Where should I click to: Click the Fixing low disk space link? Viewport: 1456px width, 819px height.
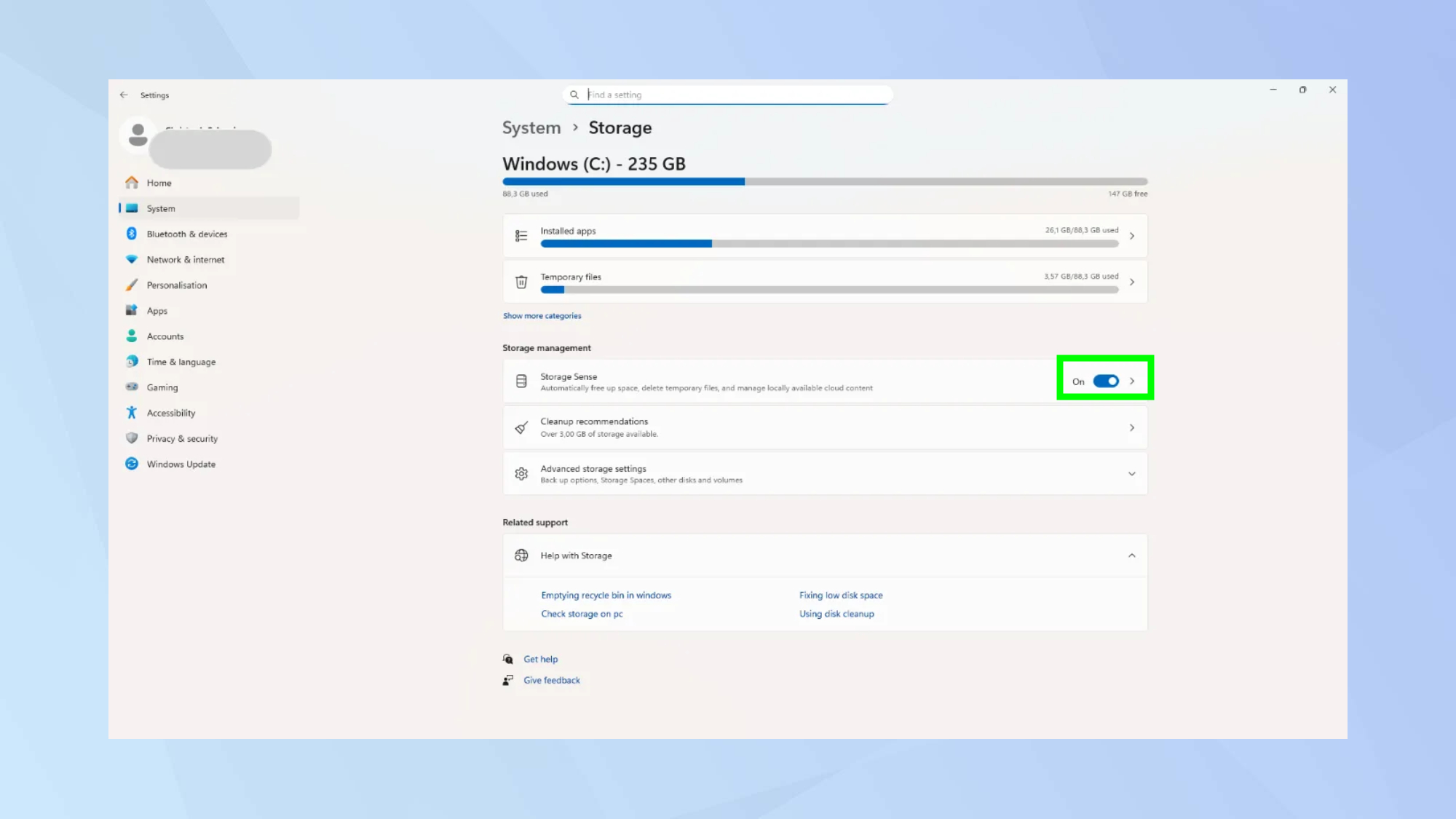tap(841, 595)
